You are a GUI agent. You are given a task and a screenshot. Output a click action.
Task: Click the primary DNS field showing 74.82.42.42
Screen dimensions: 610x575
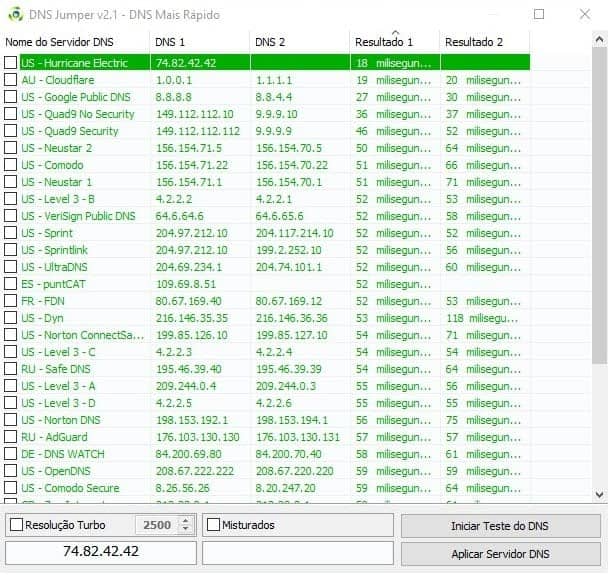101,552
